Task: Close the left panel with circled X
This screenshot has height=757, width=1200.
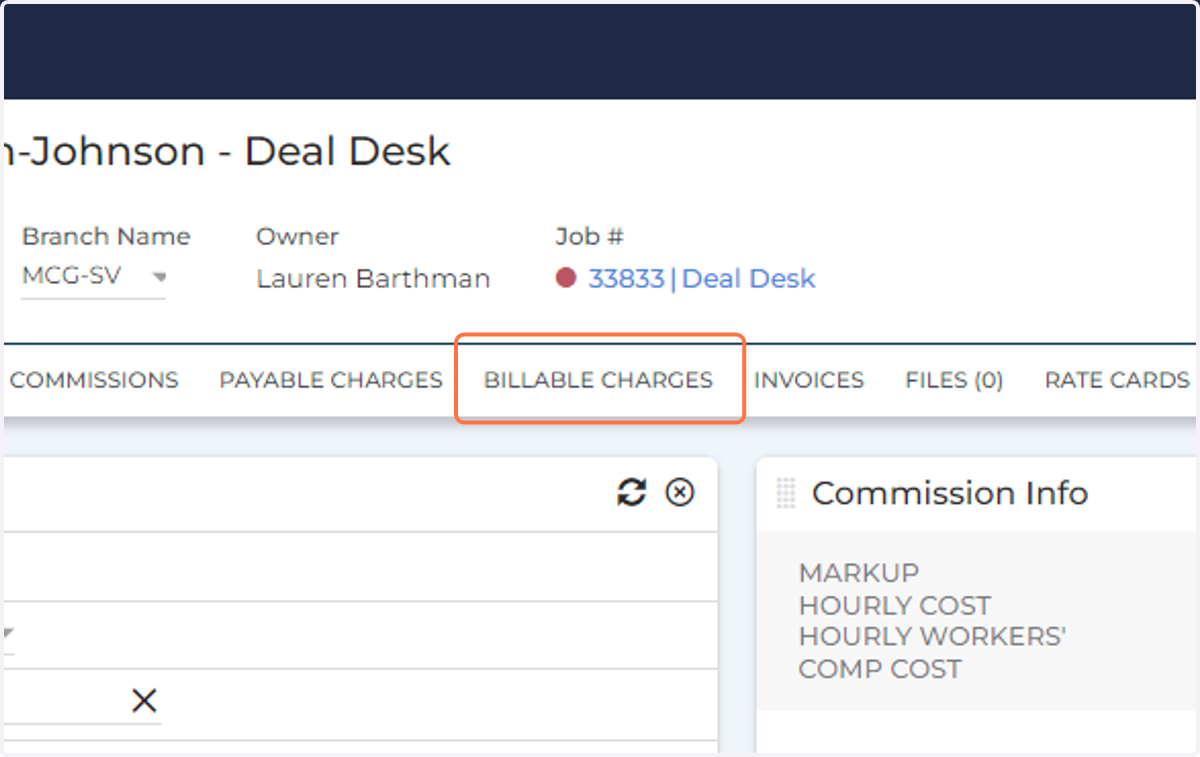Action: click(x=680, y=492)
